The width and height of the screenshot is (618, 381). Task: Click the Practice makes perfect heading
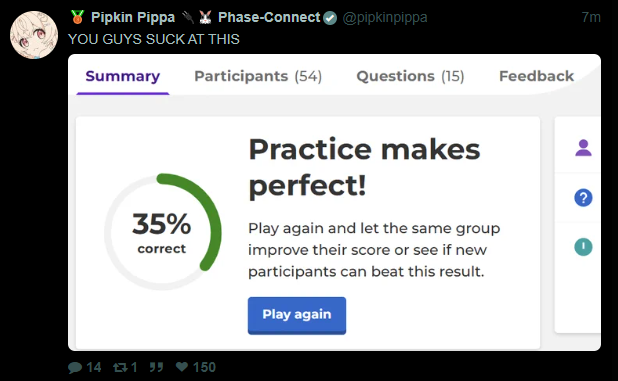tap(365, 167)
